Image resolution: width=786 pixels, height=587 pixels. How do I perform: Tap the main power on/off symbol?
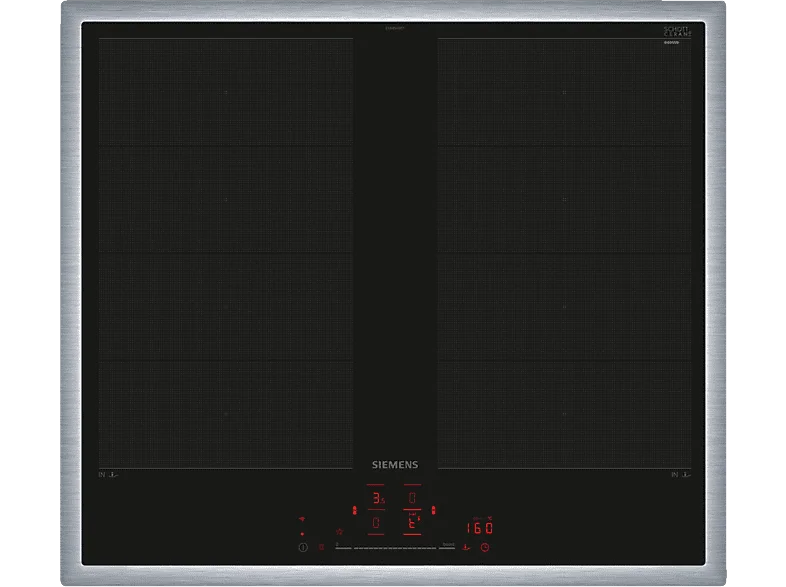click(303, 547)
